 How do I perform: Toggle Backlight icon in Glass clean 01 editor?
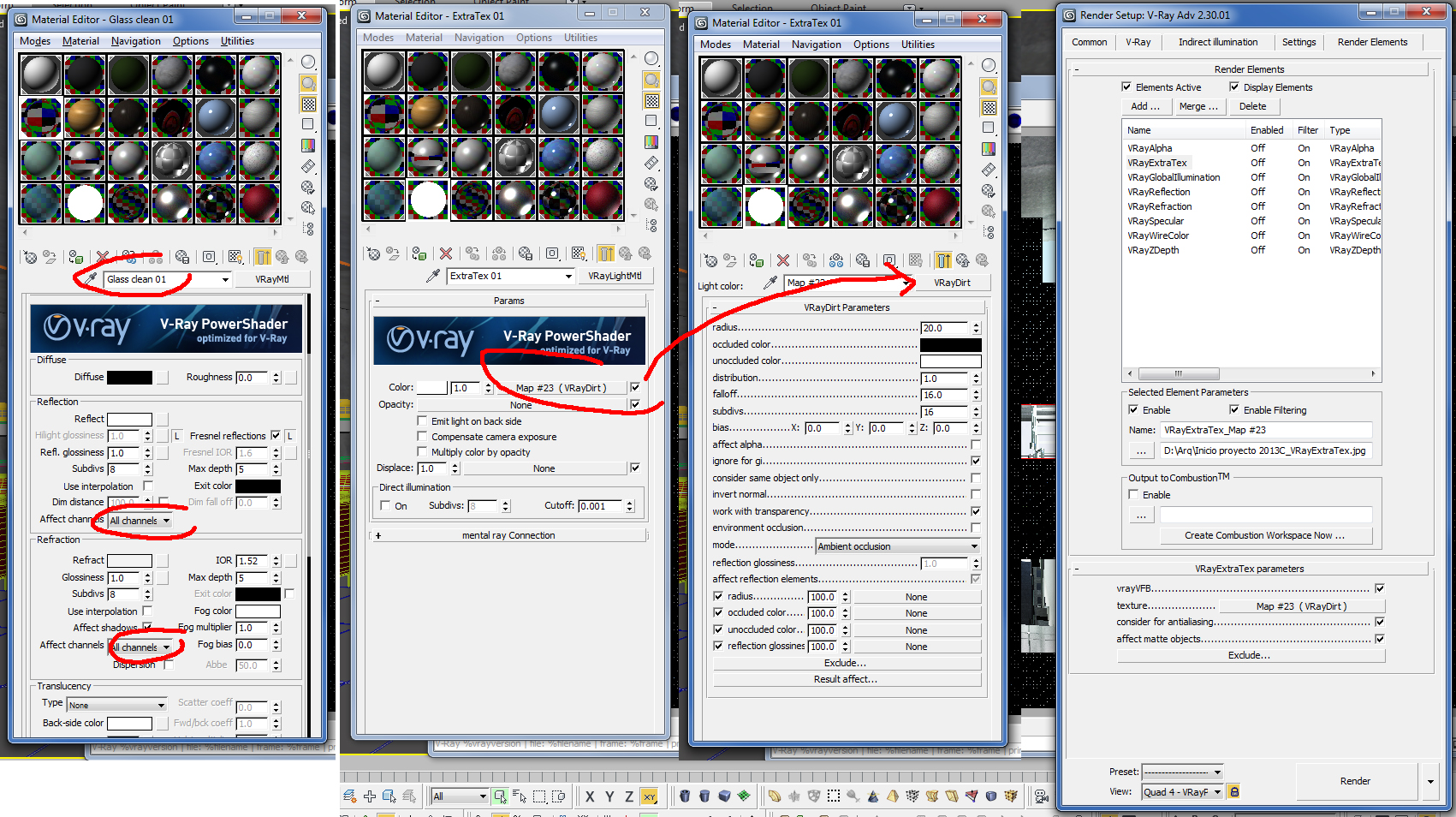click(308, 83)
